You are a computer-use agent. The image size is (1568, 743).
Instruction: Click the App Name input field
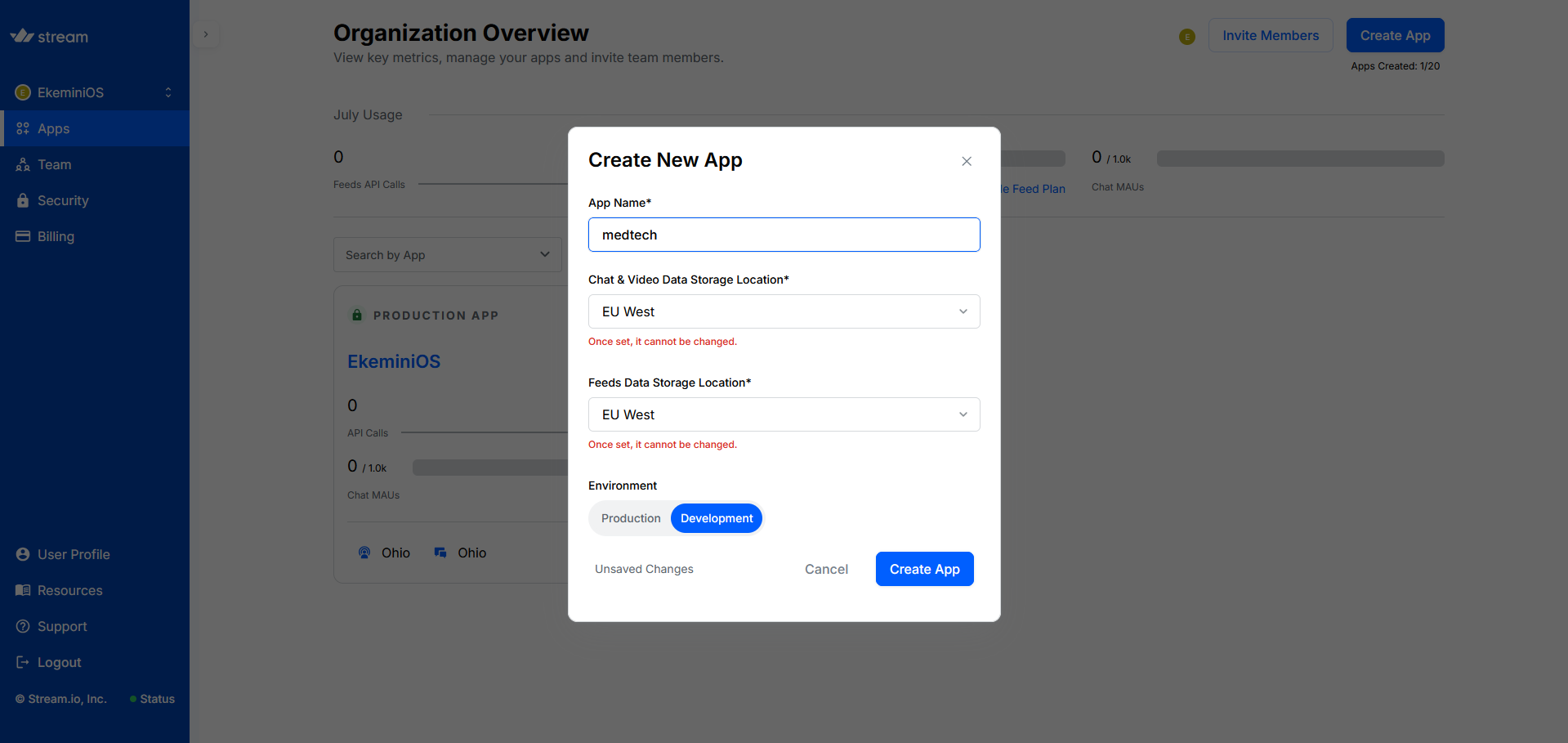coord(783,235)
